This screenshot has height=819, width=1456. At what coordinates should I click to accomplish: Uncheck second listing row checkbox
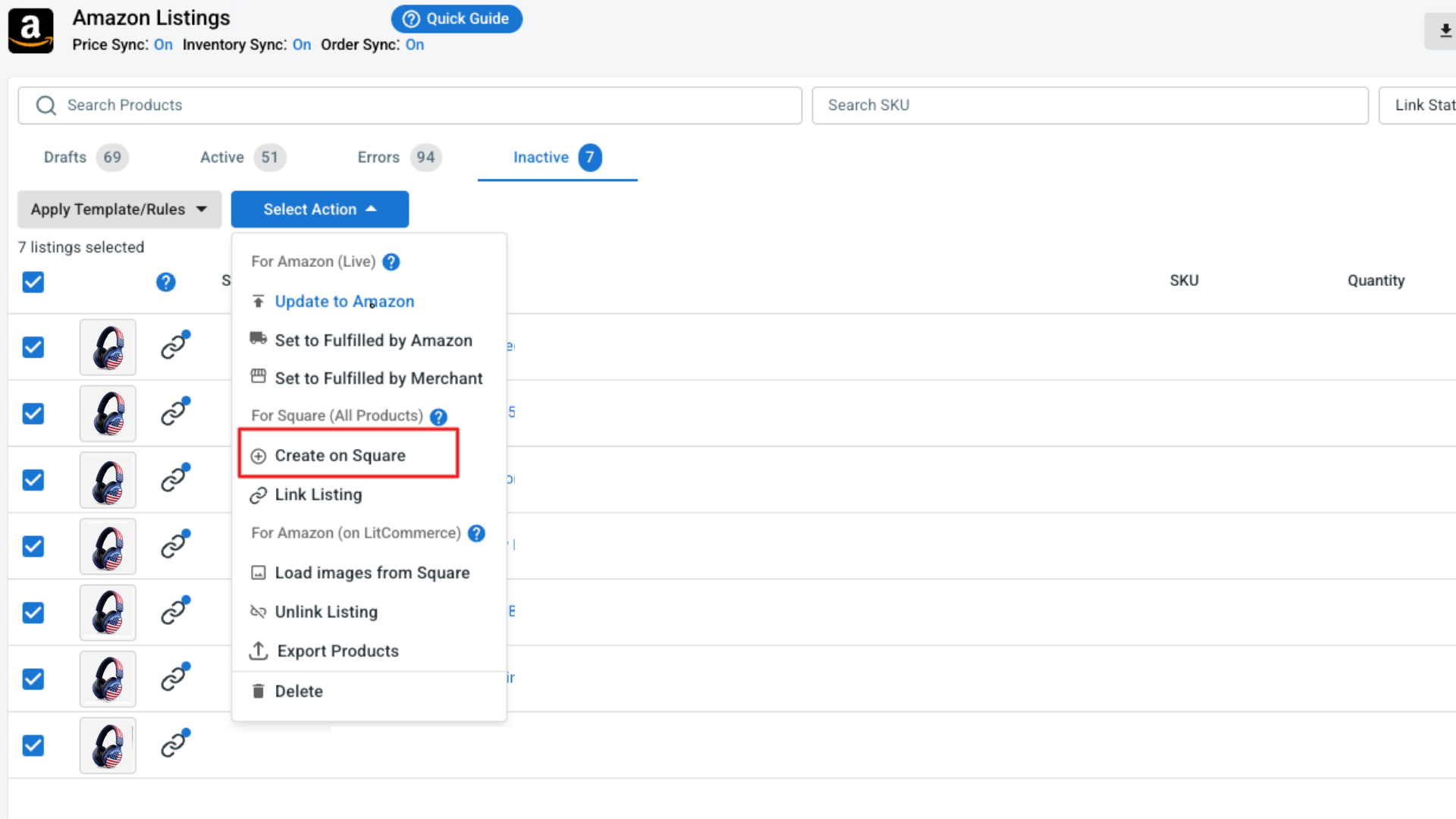click(x=33, y=413)
